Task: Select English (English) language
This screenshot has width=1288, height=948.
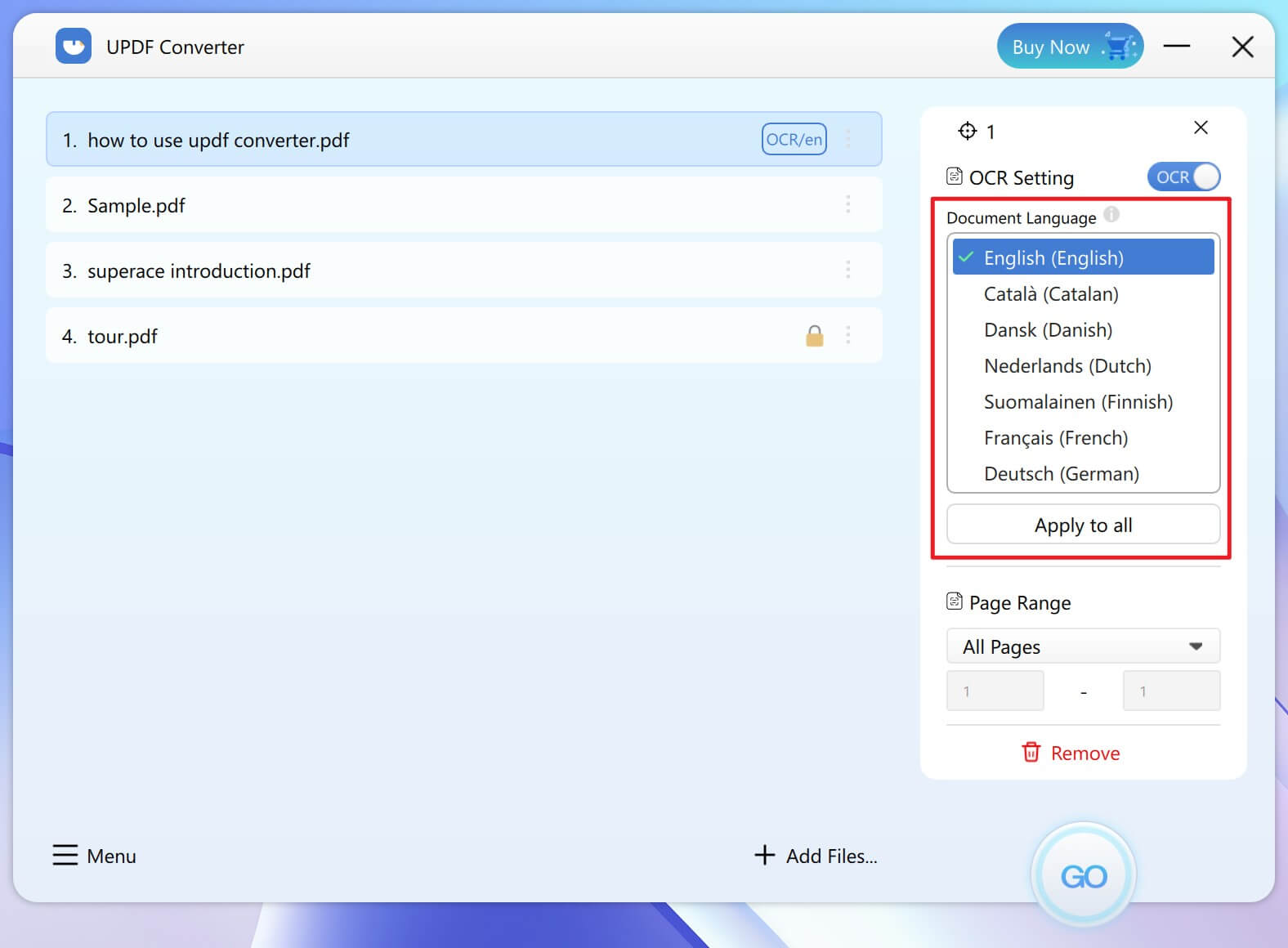Action: tap(1084, 257)
